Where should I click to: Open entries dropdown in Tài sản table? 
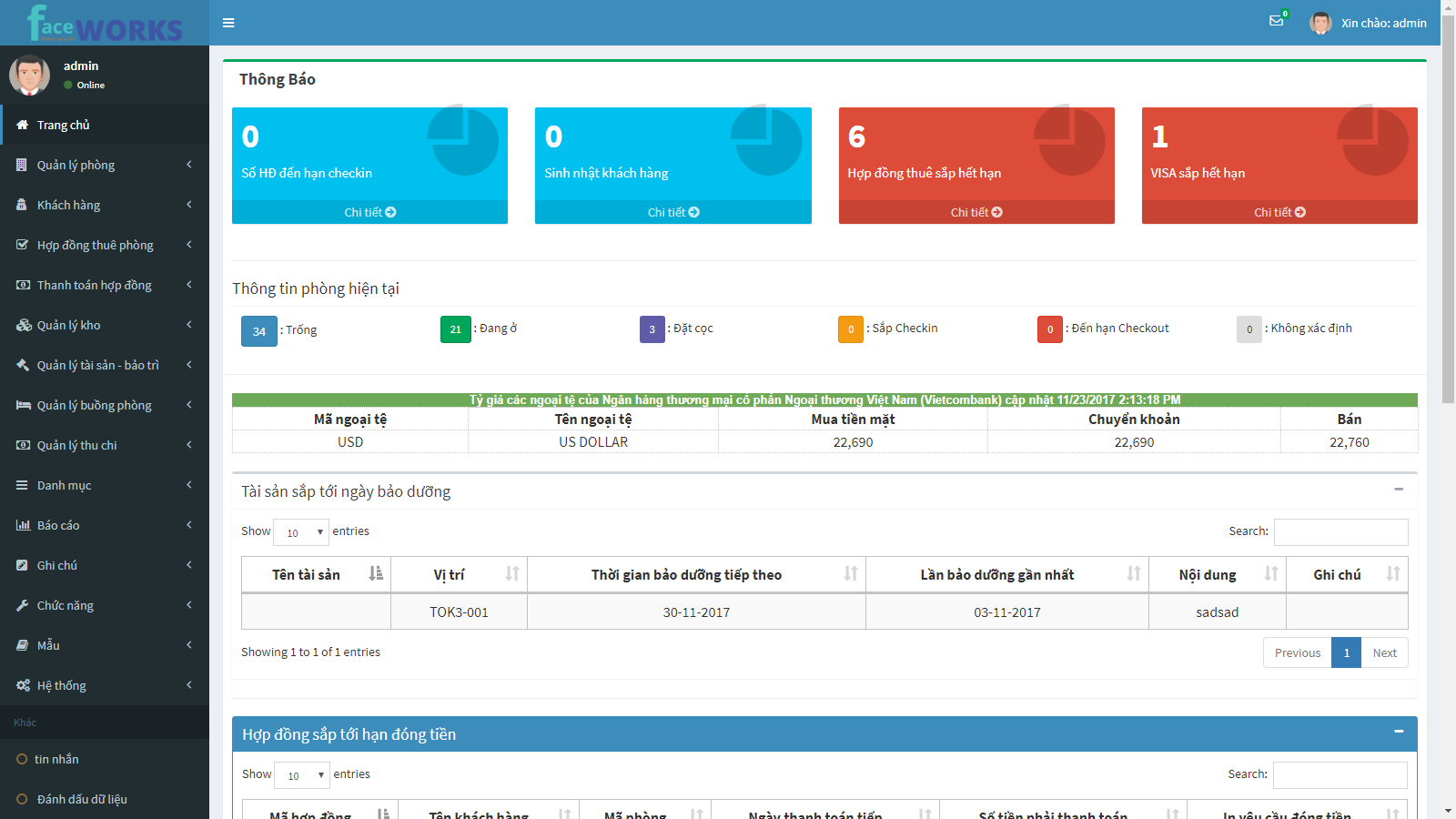pyautogui.click(x=301, y=532)
